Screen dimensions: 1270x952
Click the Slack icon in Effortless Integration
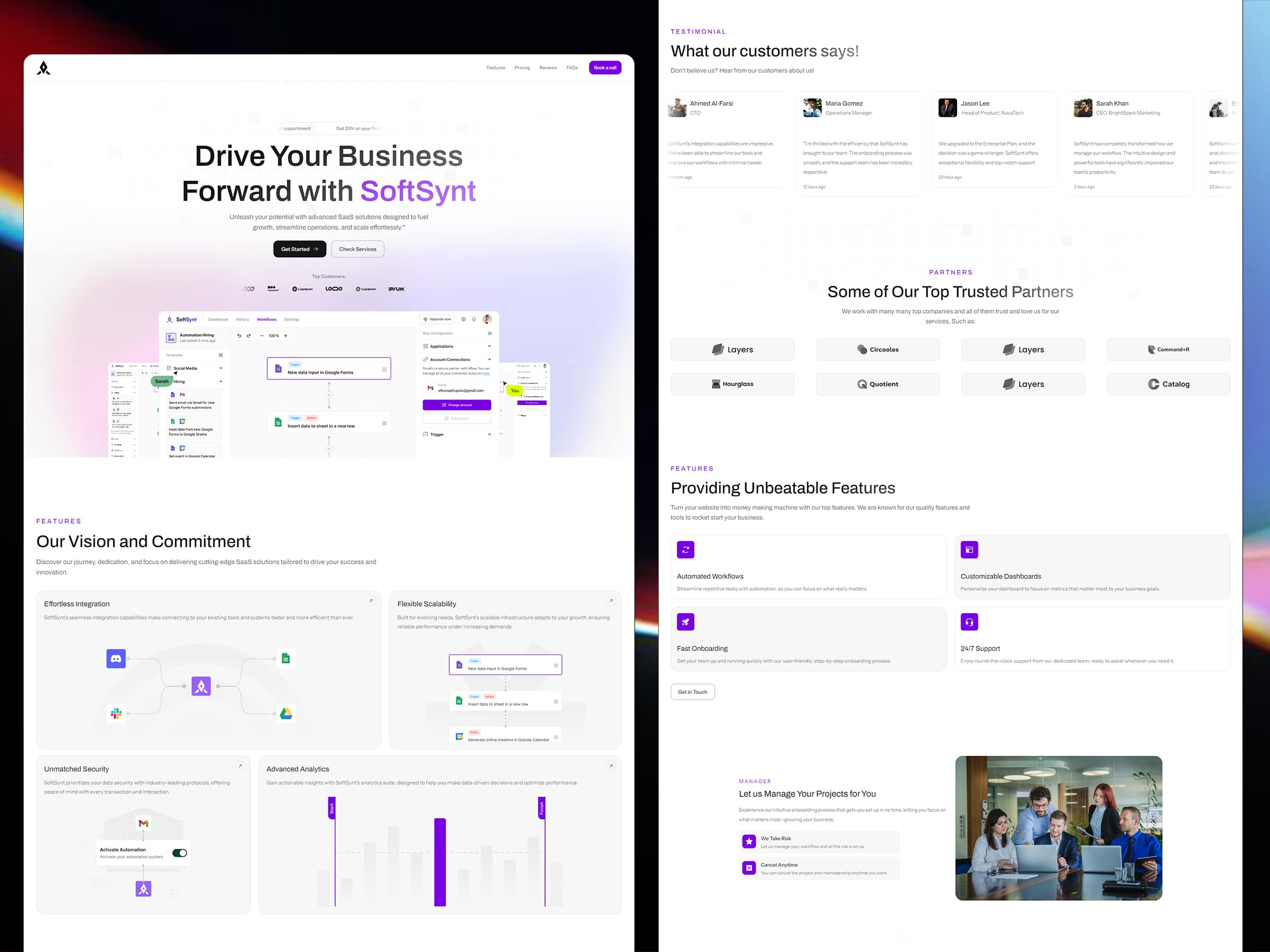[116, 713]
